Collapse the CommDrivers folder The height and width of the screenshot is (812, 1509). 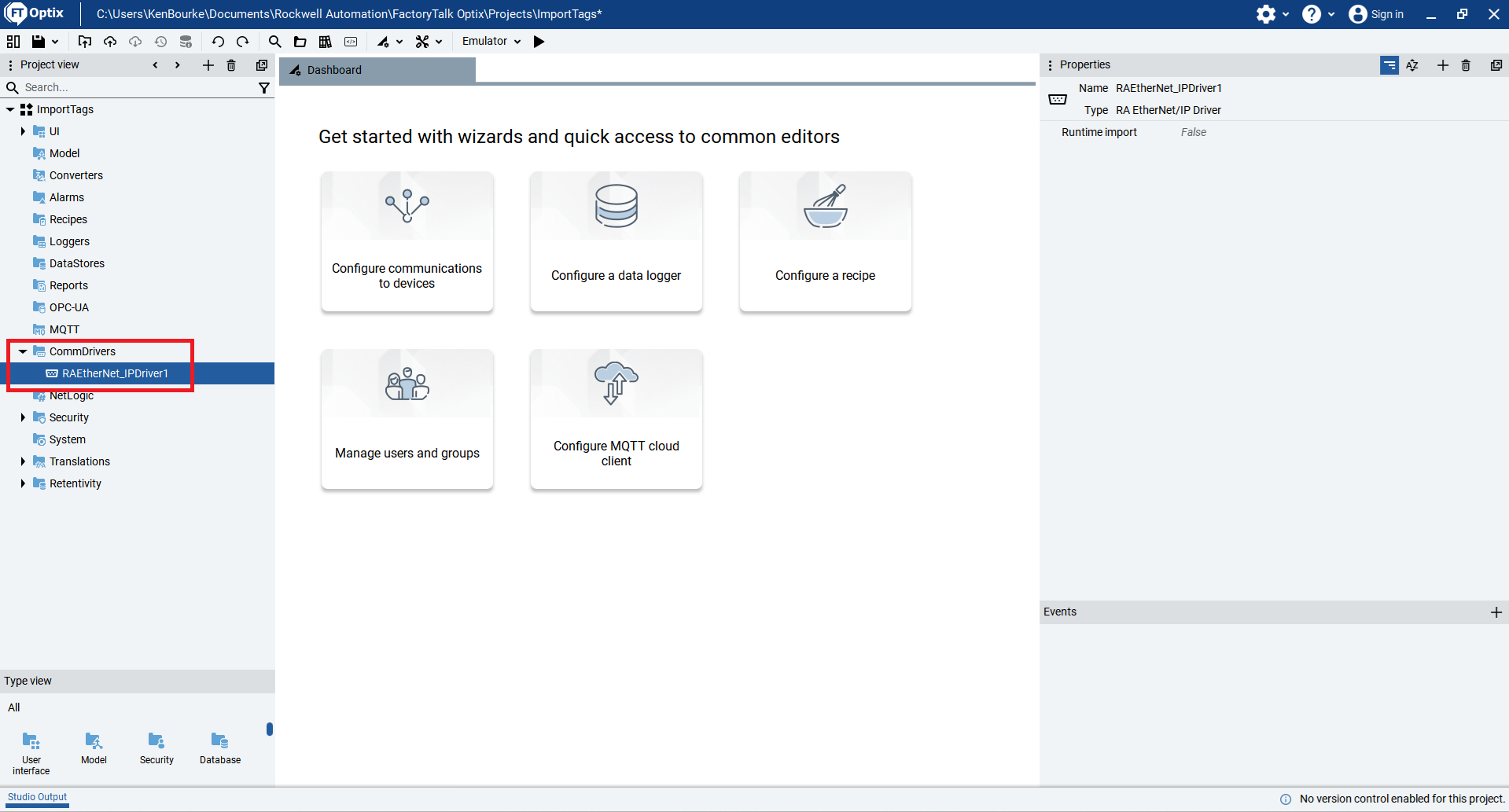click(x=23, y=351)
